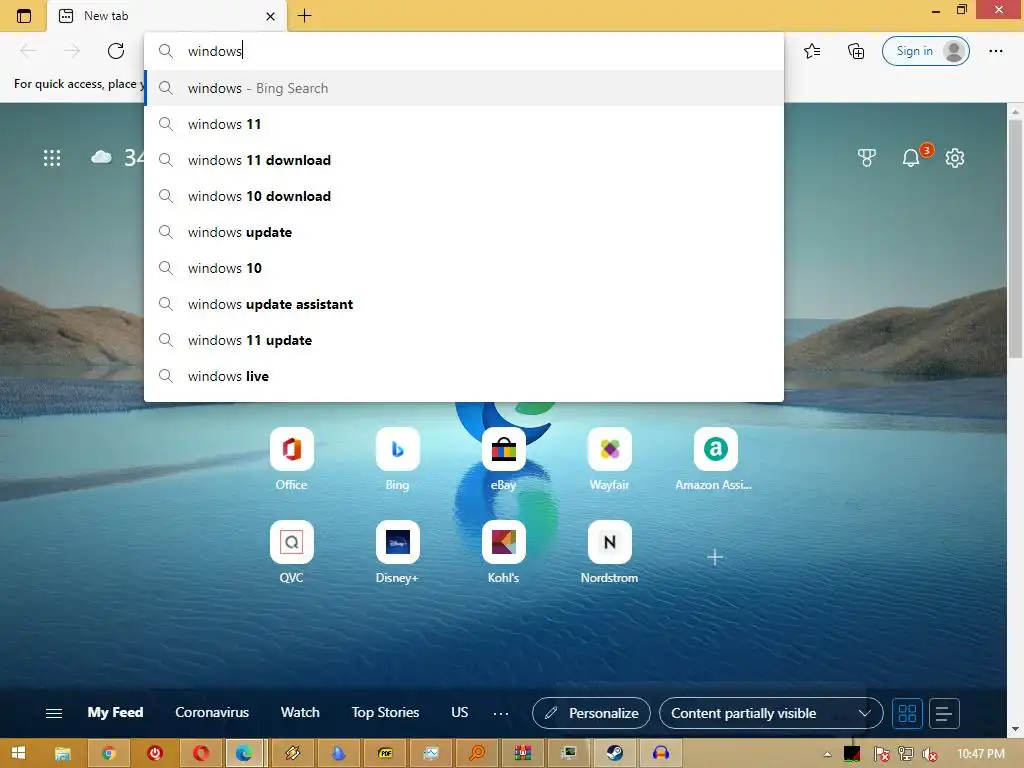The height and width of the screenshot is (768, 1024).
Task: Add a new quick link site
Action: coord(715,557)
